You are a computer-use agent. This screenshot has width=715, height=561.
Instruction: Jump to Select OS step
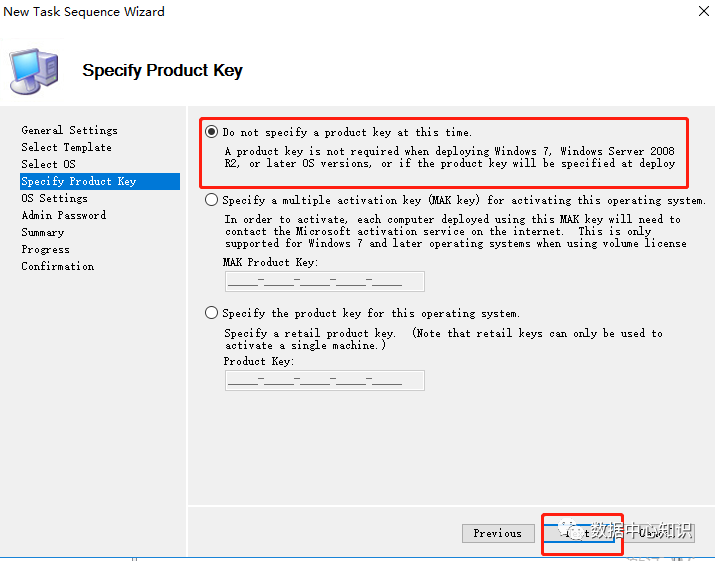coord(48,164)
